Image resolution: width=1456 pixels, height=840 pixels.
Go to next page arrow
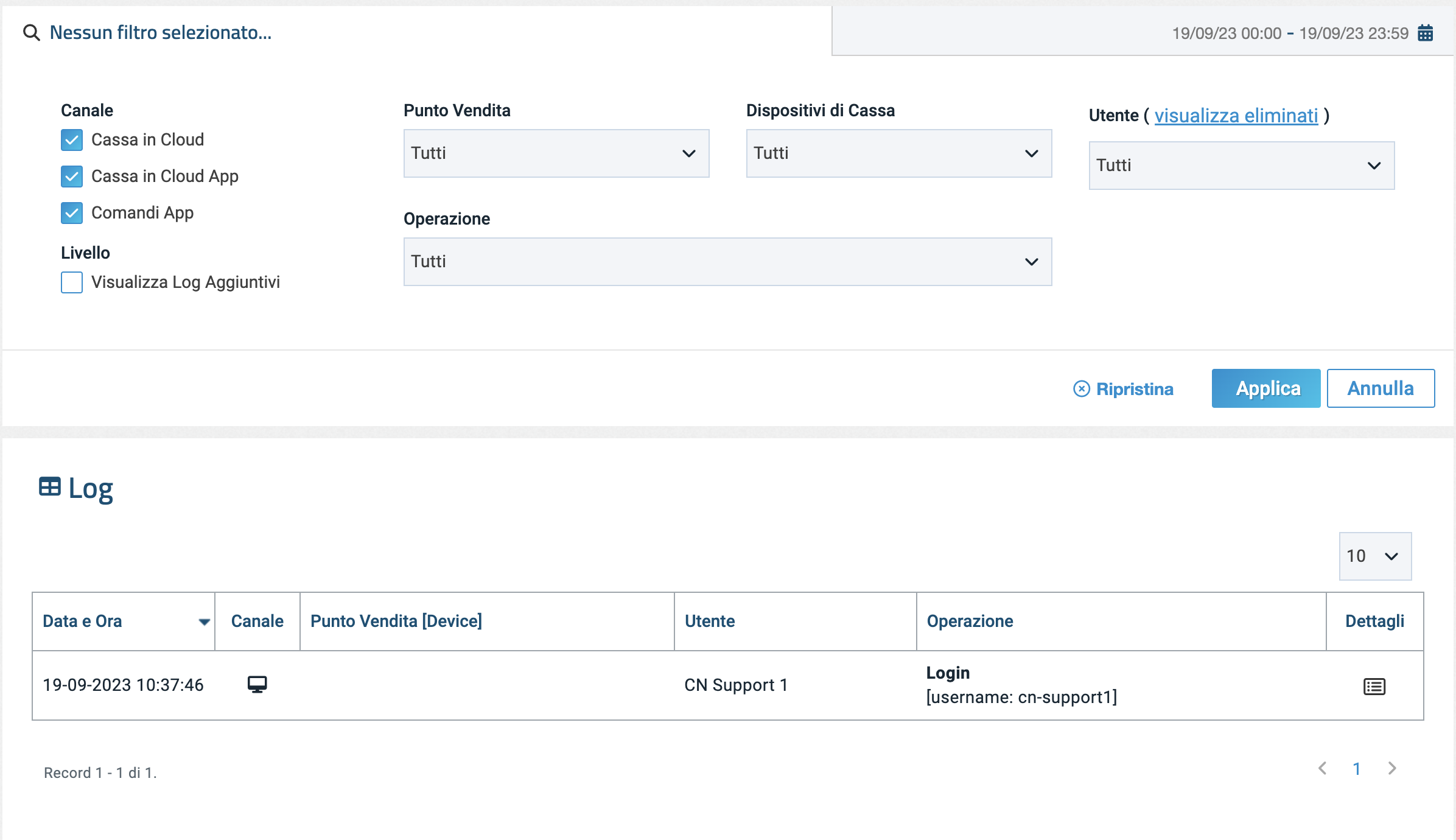pos(1392,768)
